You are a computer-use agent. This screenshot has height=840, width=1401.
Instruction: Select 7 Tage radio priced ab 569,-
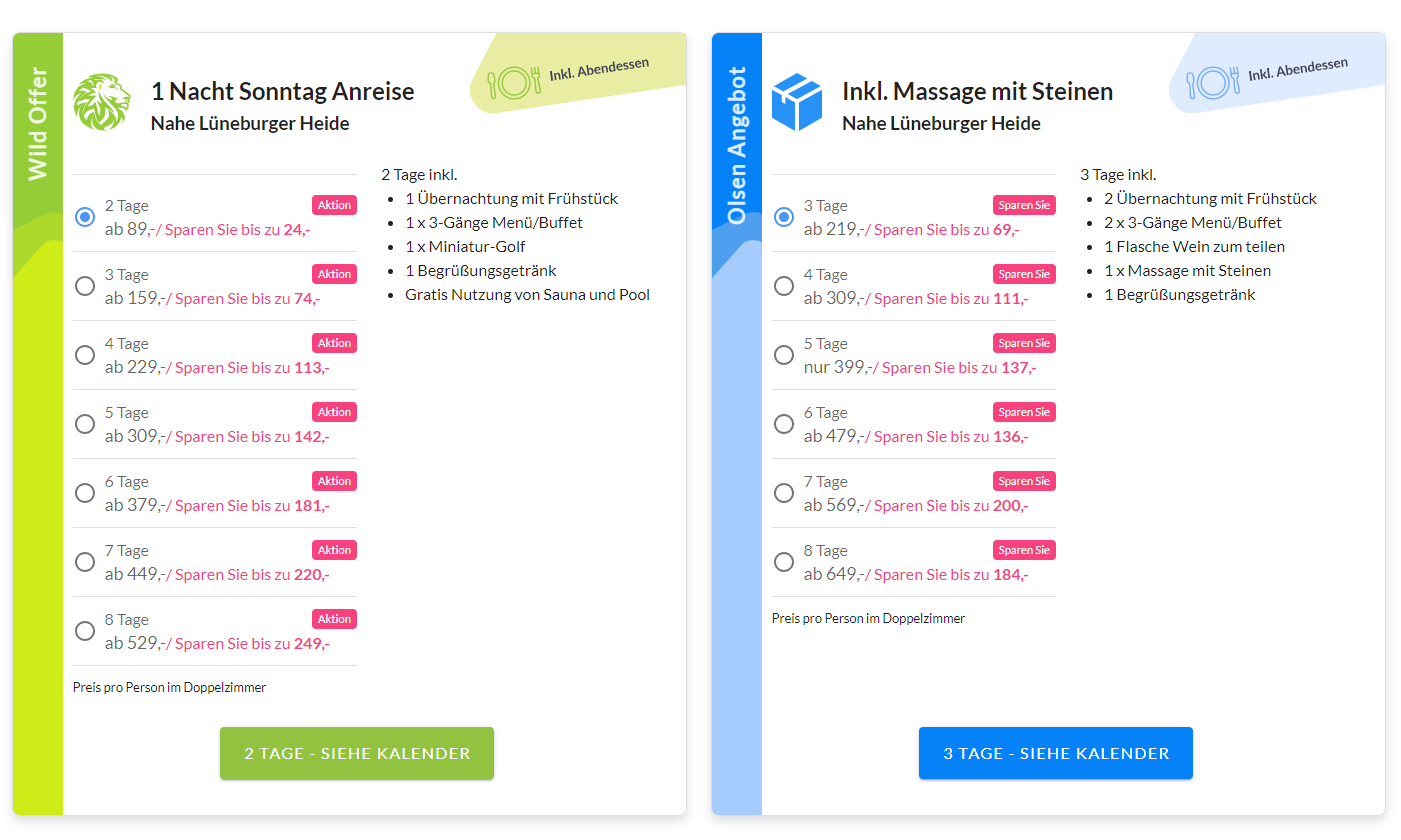[x=784, y=493]
